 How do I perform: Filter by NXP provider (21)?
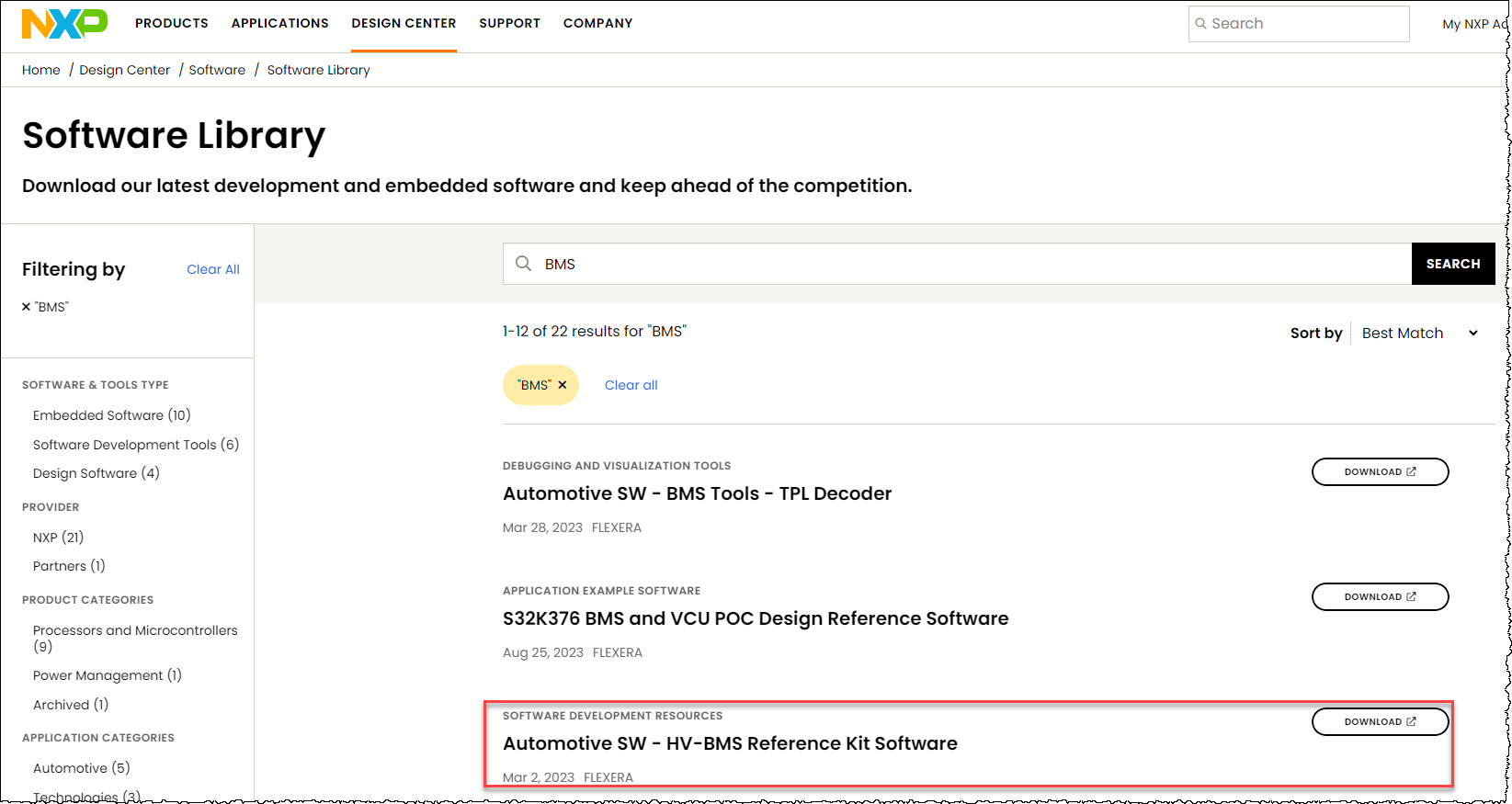(x=58, y=538)
